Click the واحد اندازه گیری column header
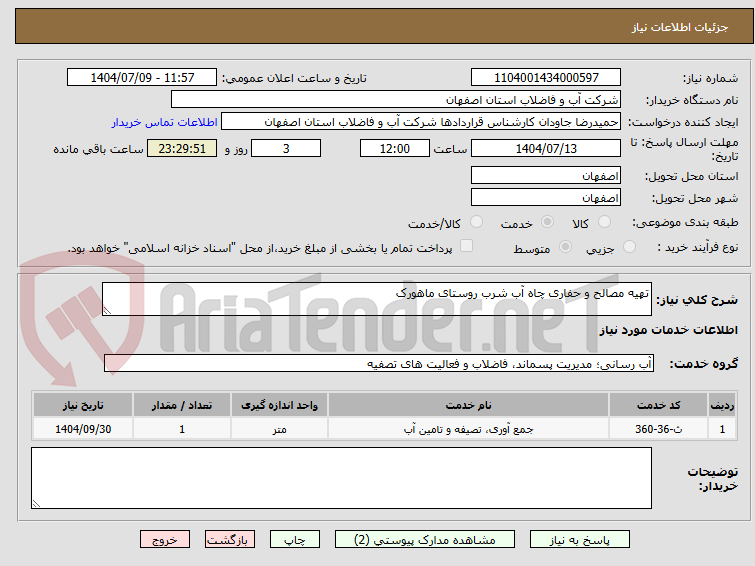This screenshot has width=755, height=566. click(x=280, y=405)
